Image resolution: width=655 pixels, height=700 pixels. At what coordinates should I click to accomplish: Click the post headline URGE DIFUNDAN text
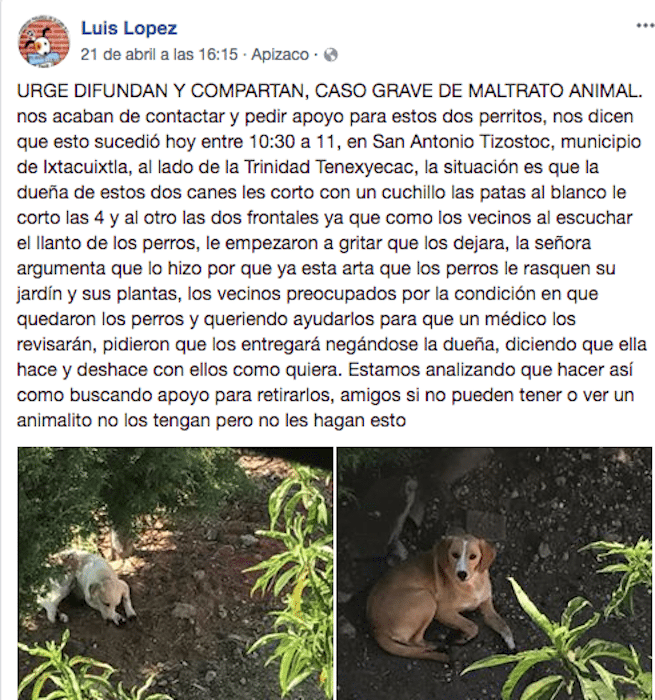pyautogui.click(x=330, y=91)
